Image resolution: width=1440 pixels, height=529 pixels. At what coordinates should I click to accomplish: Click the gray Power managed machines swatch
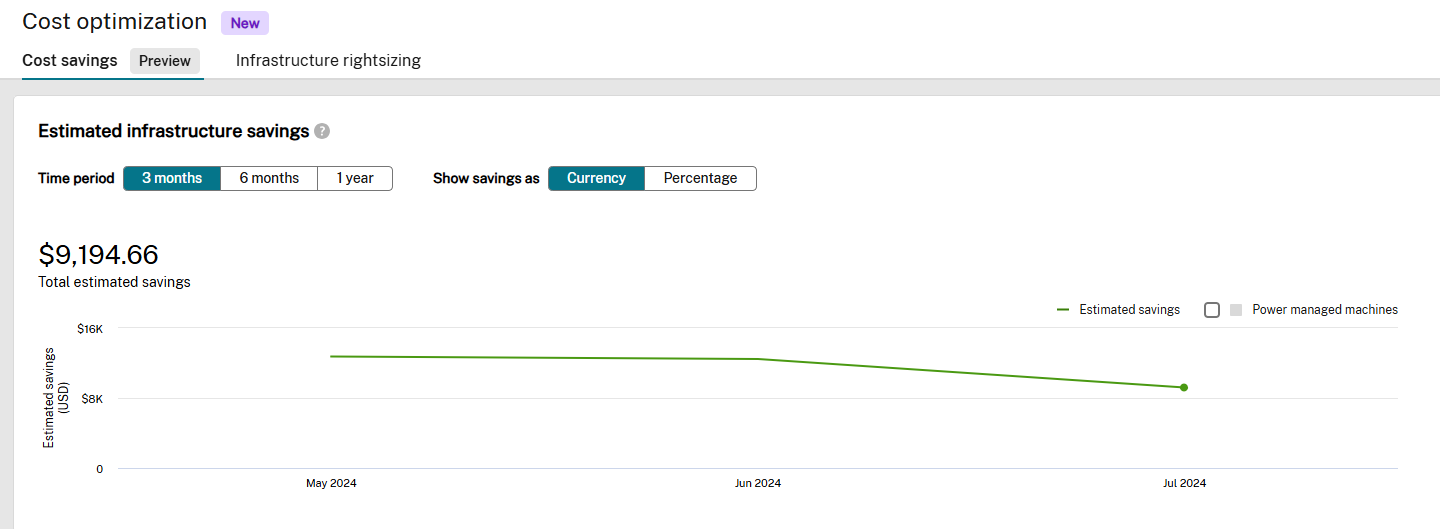pyautogui.click(x=1236, y=310)
